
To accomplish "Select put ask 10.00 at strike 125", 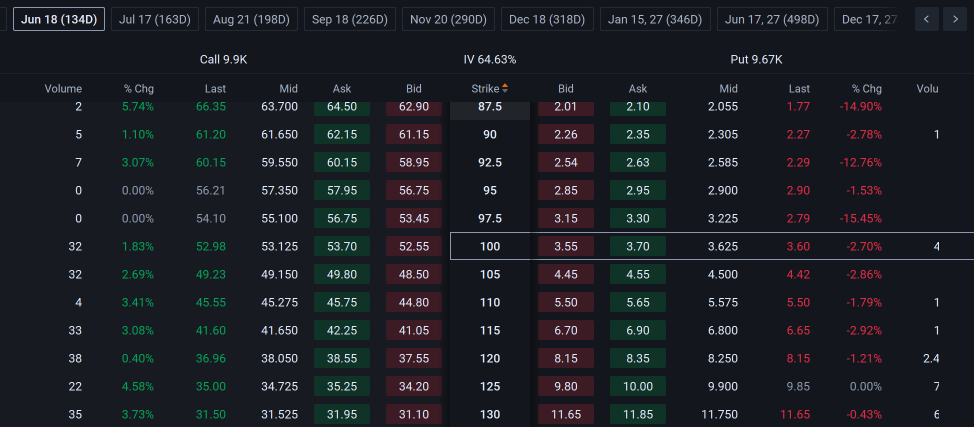I will (x=638, y=387).
